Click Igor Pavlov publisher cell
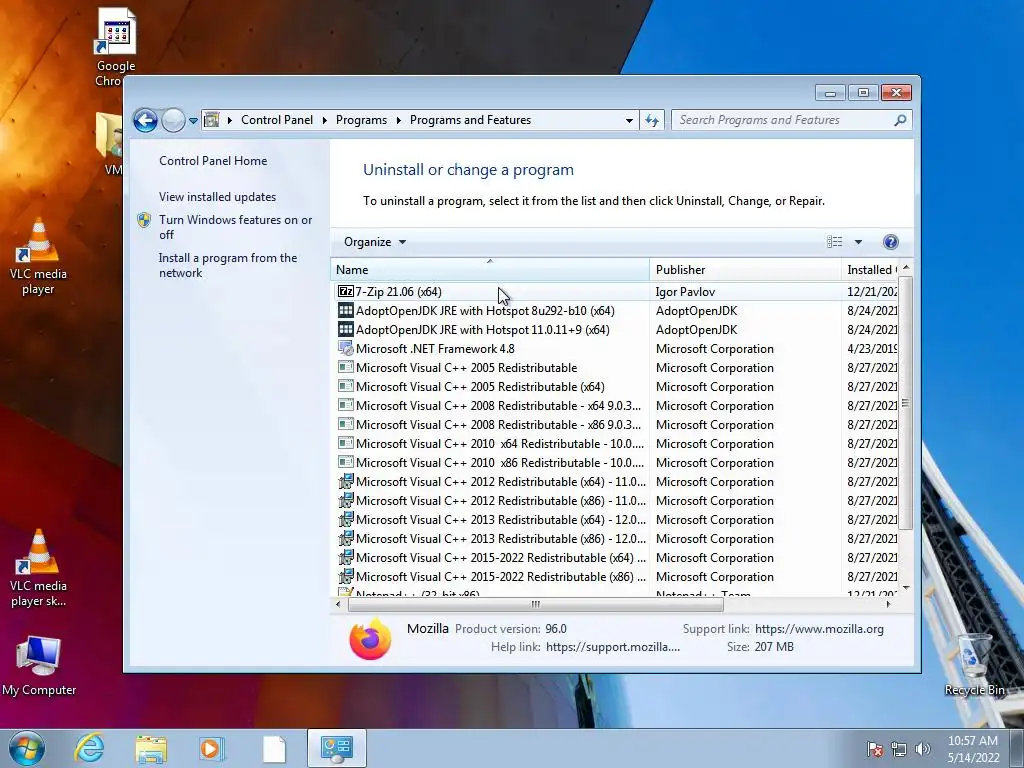Screen dimensions: 1024x768 click(x=685, y=292)
